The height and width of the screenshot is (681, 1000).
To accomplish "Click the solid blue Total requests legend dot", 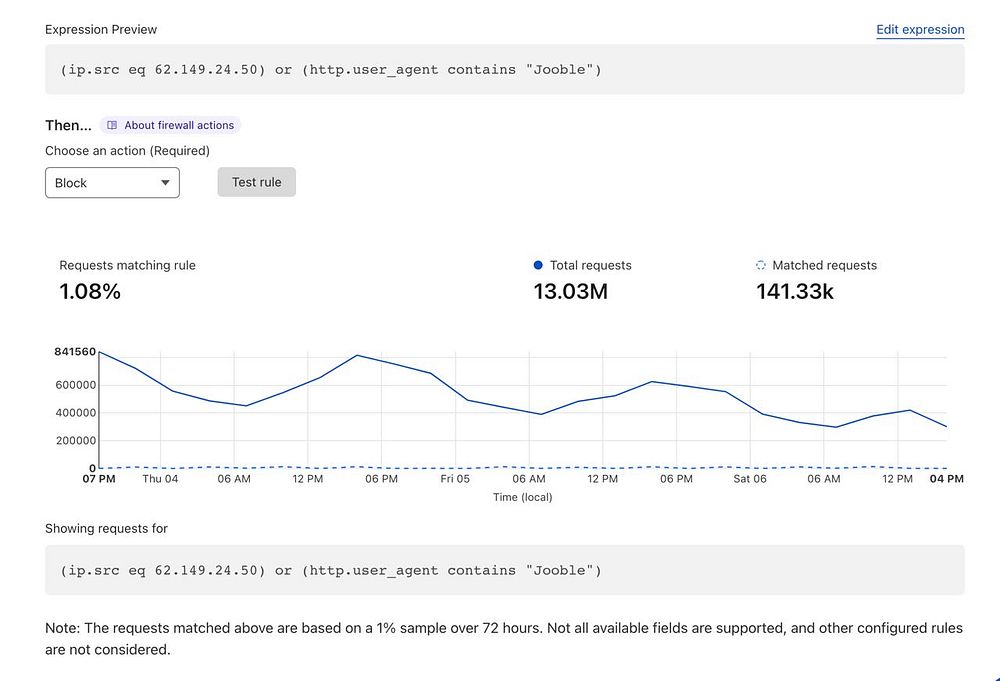I will (539, 265).
